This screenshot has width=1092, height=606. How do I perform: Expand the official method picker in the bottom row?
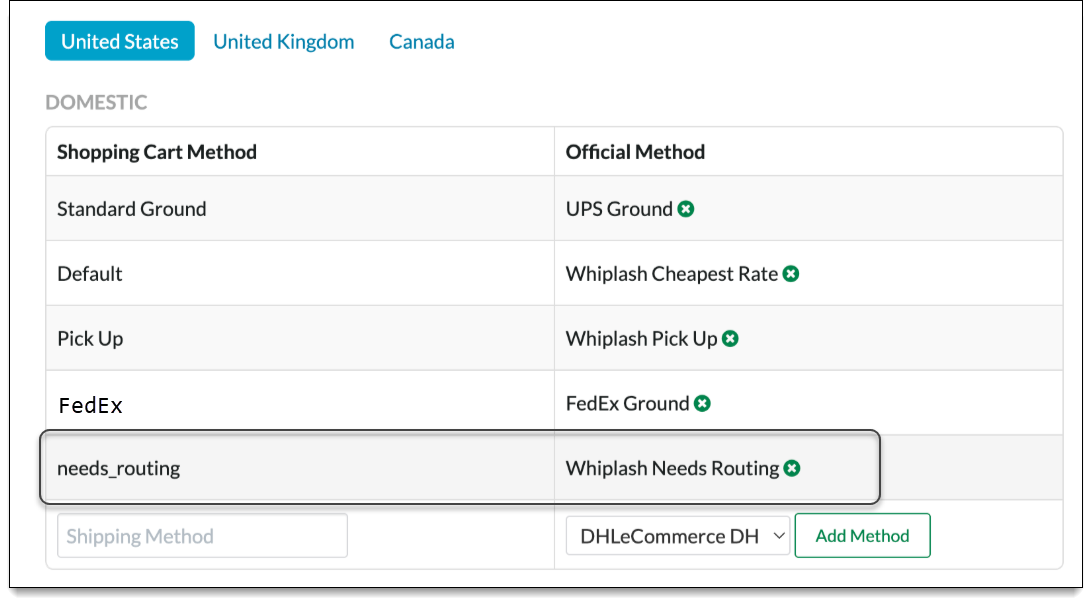click(677, 535)
